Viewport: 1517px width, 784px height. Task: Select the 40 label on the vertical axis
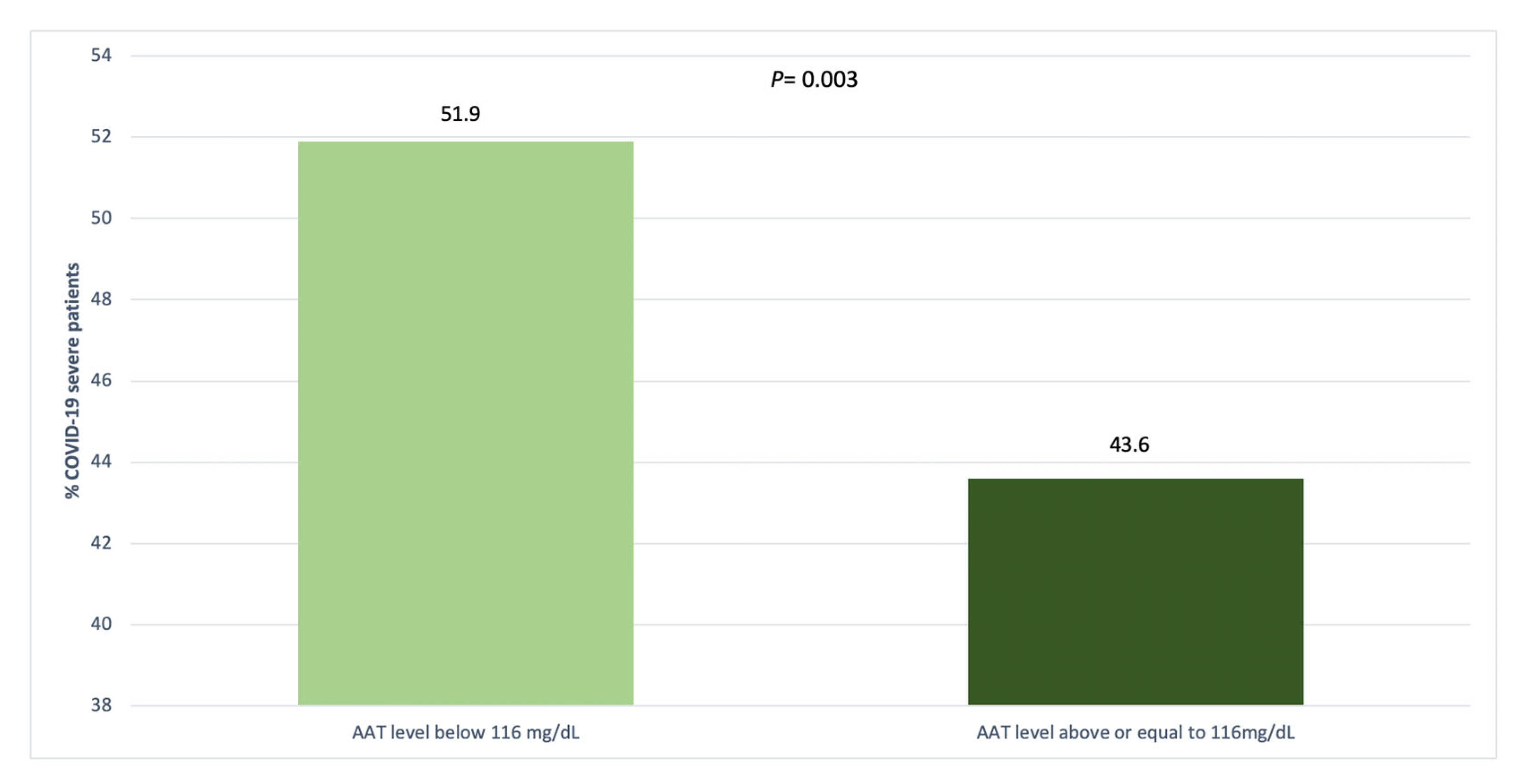click(x=101, y=624)
